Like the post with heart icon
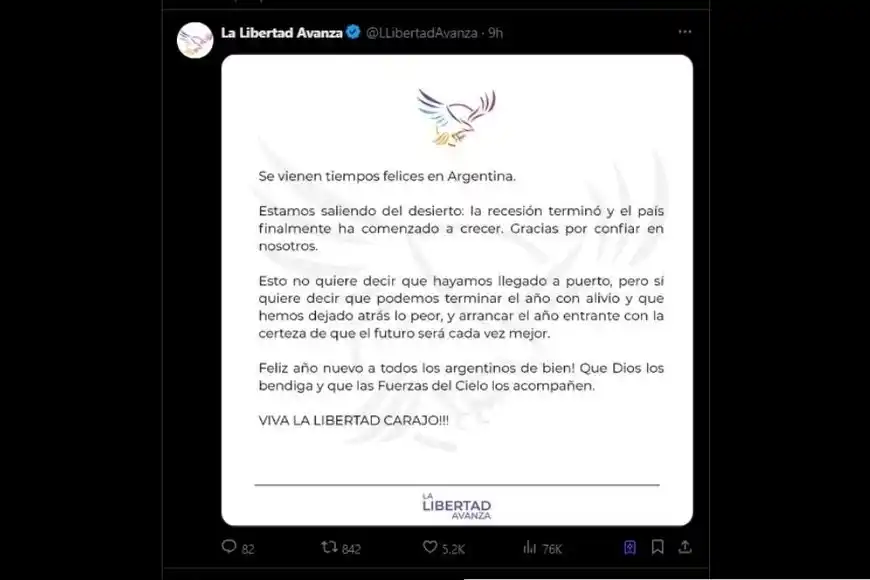The width and height of the screenshot is (870, 580). coord(430,547)
